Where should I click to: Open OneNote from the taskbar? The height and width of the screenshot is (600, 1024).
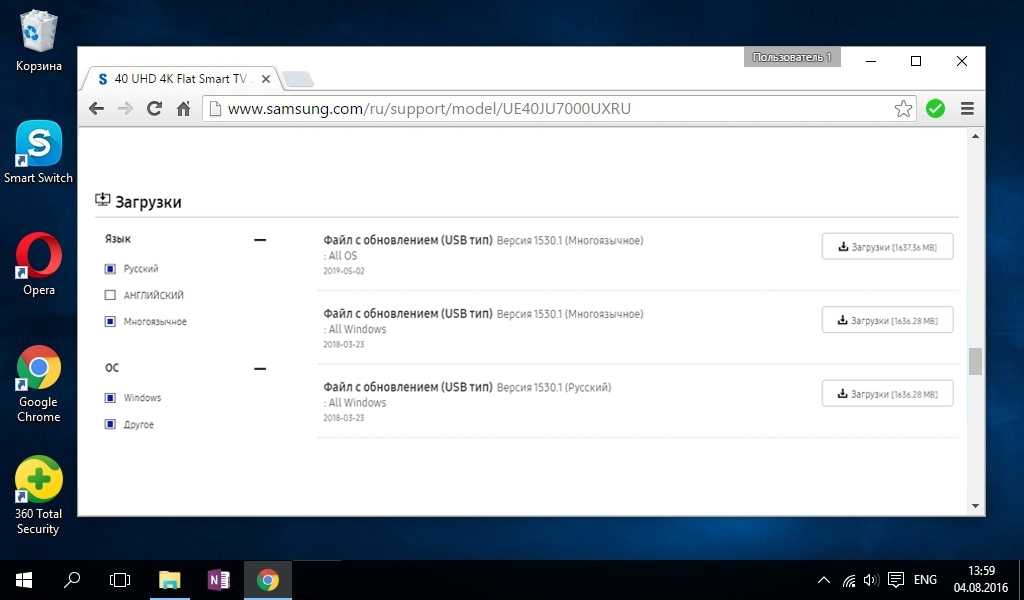point(218,580)
